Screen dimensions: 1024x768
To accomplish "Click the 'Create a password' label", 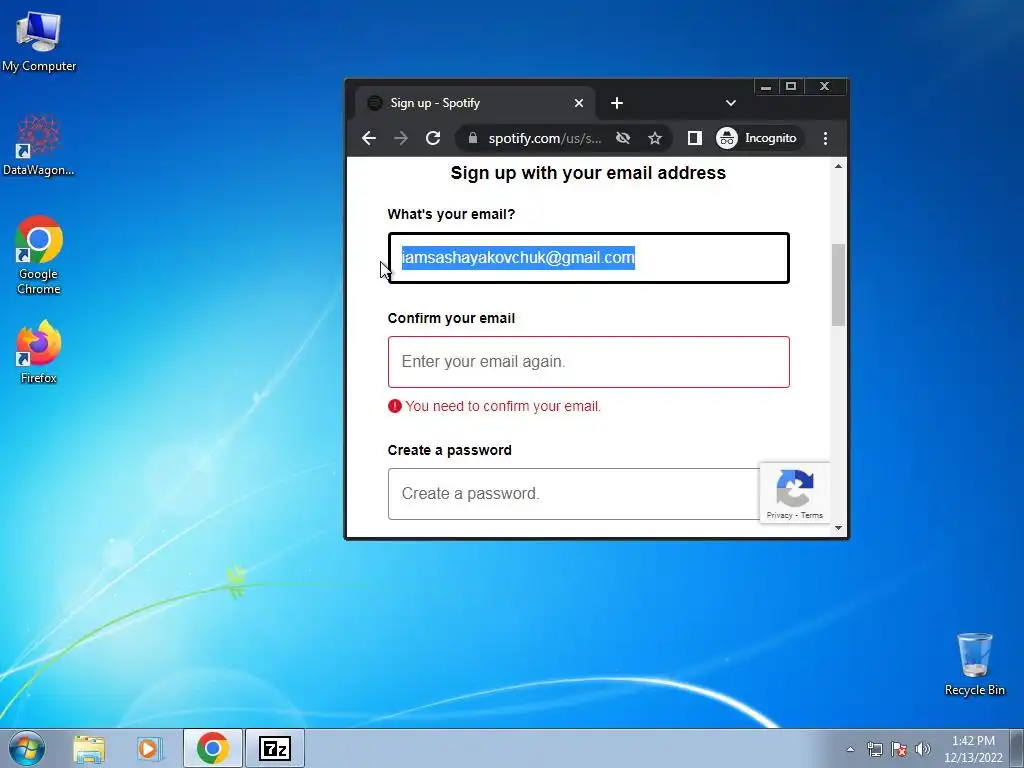I will point(449,451).
